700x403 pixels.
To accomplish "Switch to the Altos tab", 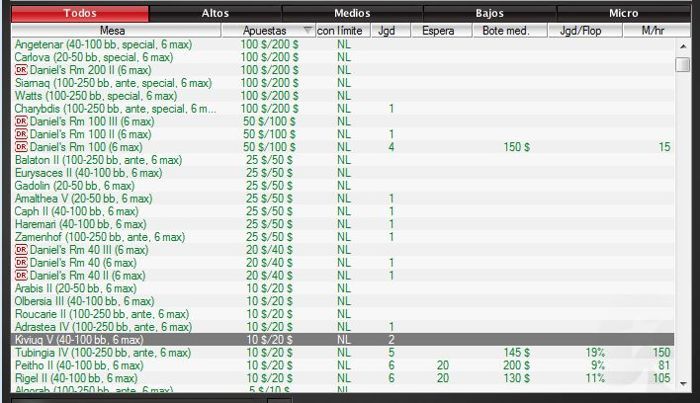I will (x=215, y=13).
